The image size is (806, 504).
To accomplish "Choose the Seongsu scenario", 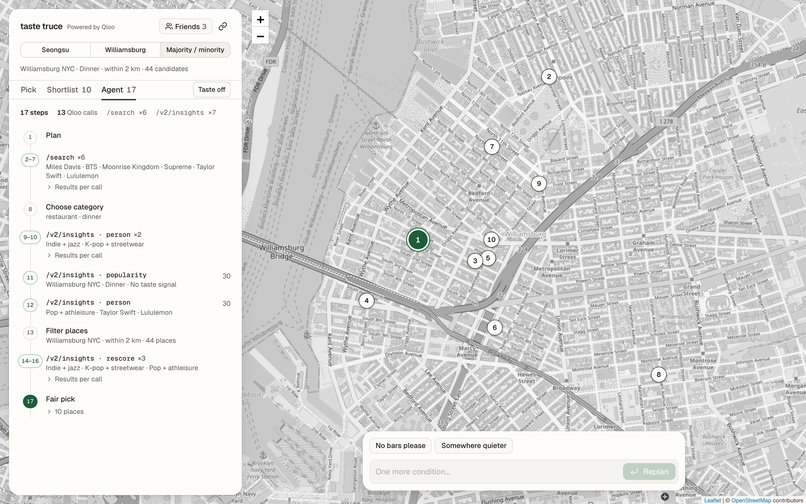I will point(55,50).
